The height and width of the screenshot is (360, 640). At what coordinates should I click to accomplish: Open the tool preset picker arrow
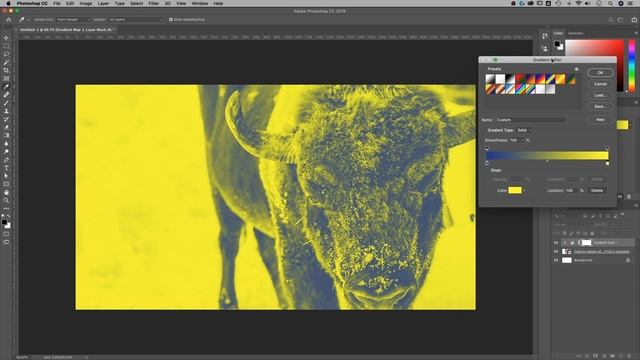28,20
